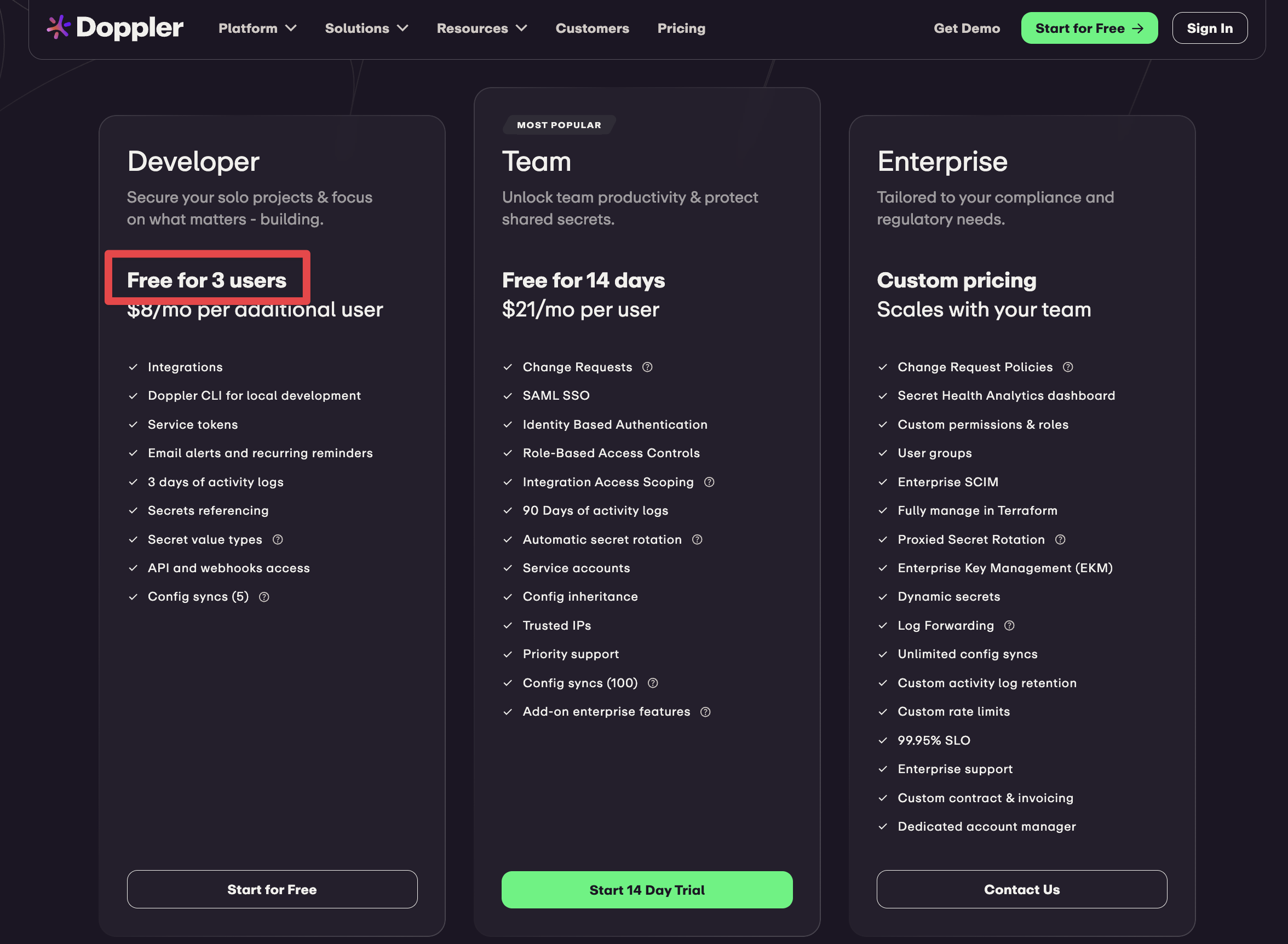
Task: Go to the Customers page
Action: (x=592, y=28)
